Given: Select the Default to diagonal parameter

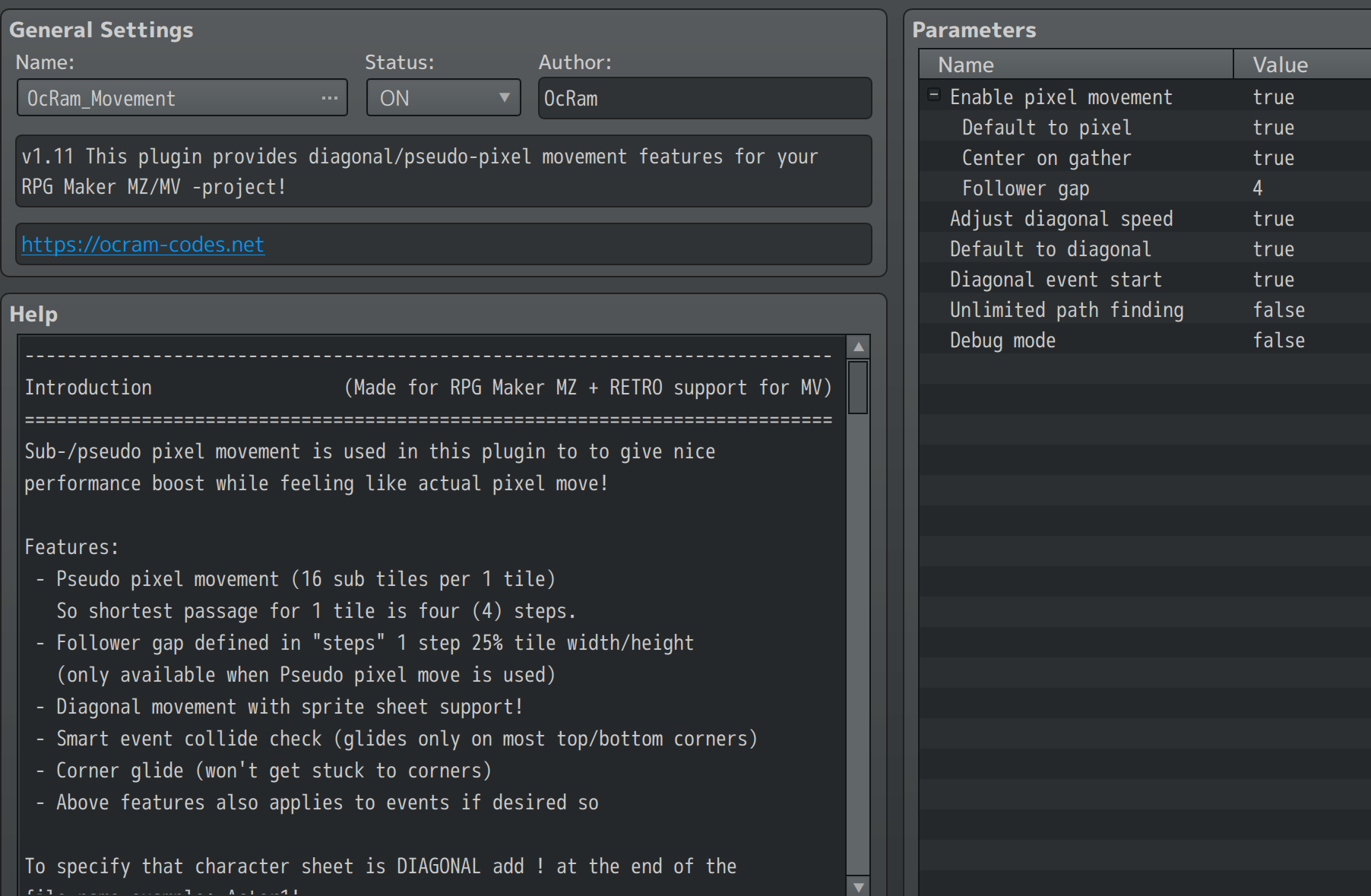Looking at the screenshot, I should click(1145, 249).
